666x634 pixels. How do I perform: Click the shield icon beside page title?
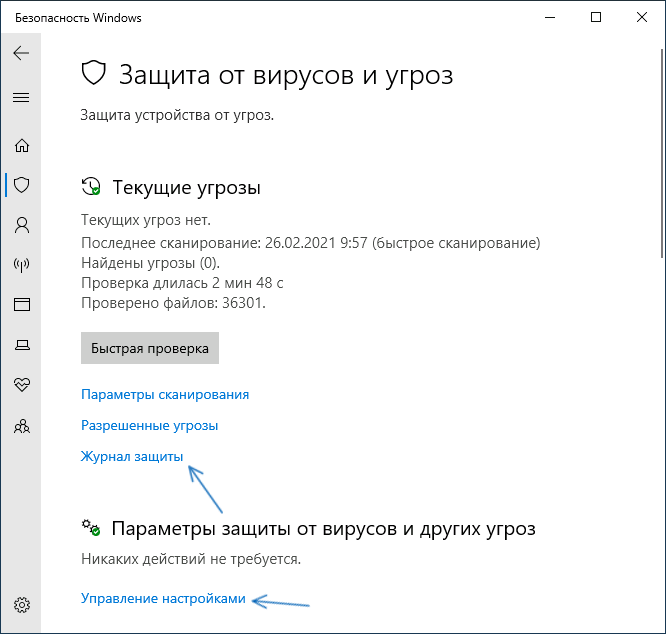tap(93, 73)
